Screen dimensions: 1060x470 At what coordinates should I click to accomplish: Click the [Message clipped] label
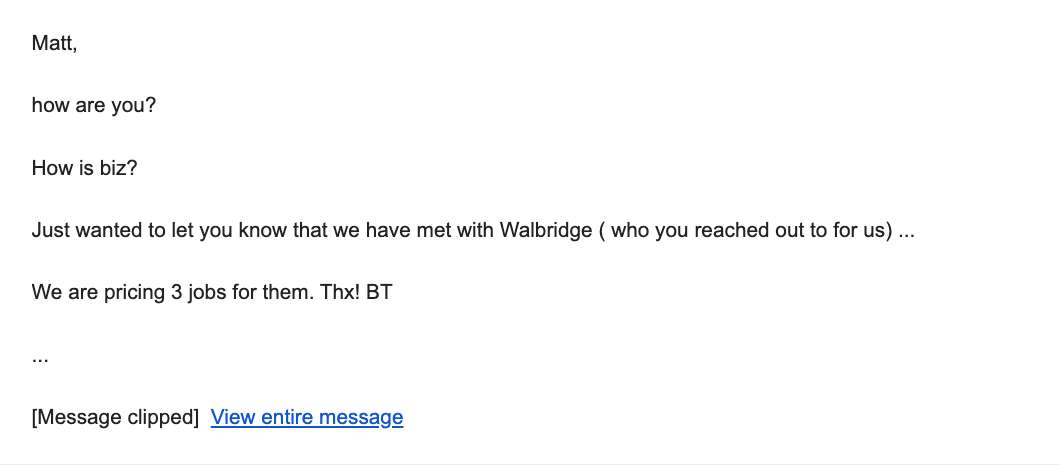pos(115,417)
